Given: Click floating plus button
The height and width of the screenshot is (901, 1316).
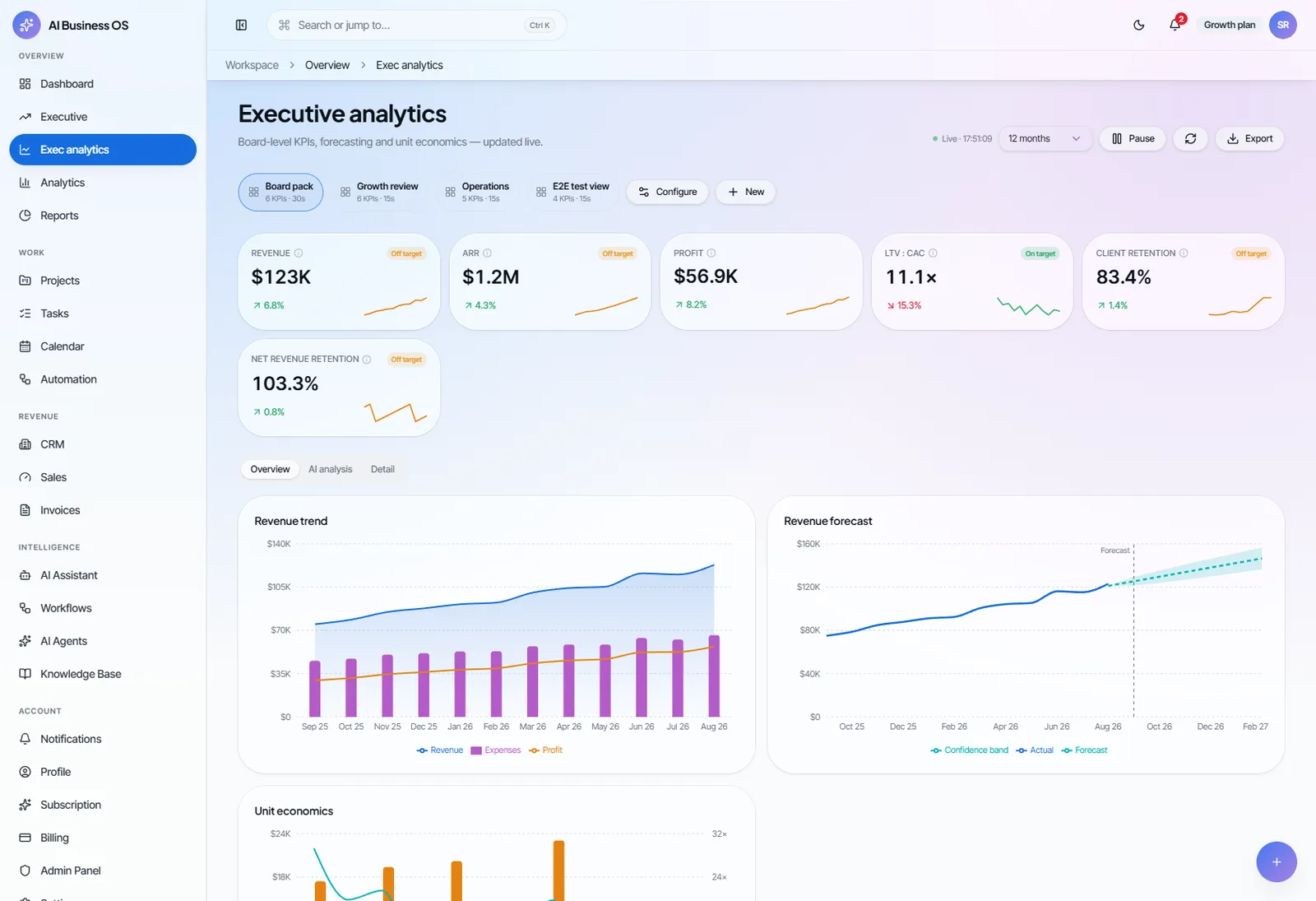Looking at the screenshot, I should (1276, 862).
